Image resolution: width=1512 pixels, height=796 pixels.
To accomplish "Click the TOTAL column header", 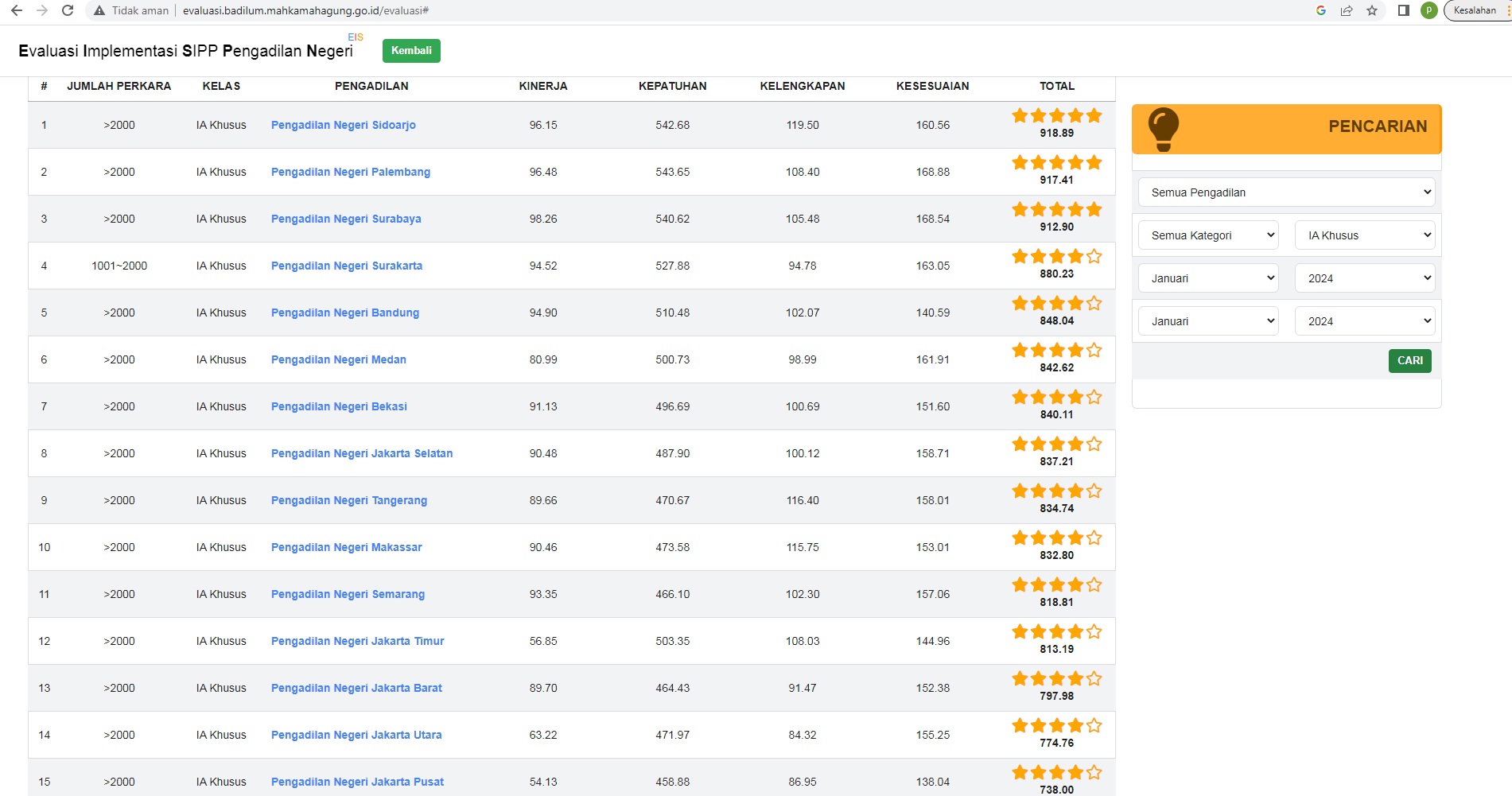I will [x=1056, y=86].
